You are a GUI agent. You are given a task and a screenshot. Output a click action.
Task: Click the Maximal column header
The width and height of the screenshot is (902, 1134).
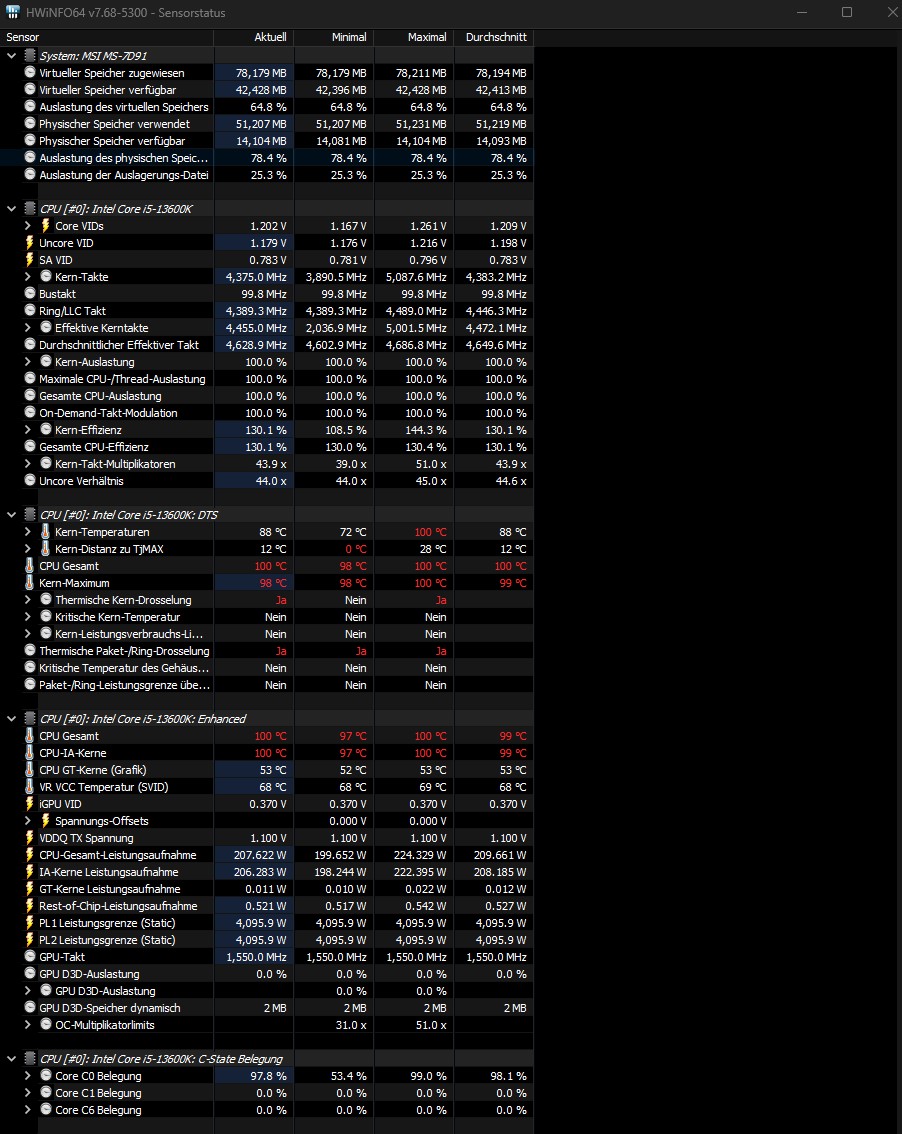click(x=414, y=37)
